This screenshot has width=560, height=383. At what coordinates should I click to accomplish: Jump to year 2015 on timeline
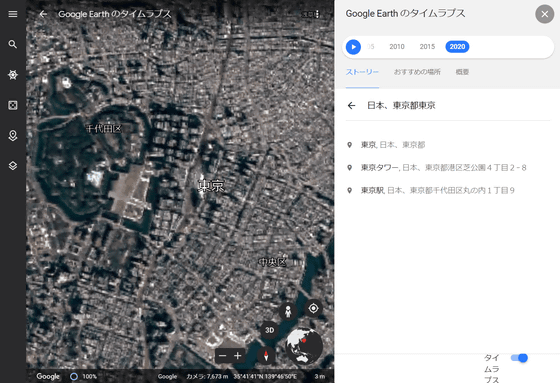427,47
